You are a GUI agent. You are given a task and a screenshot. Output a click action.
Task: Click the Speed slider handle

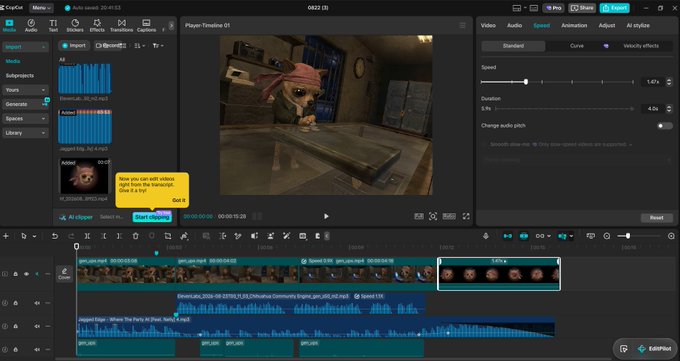[526, 82]
